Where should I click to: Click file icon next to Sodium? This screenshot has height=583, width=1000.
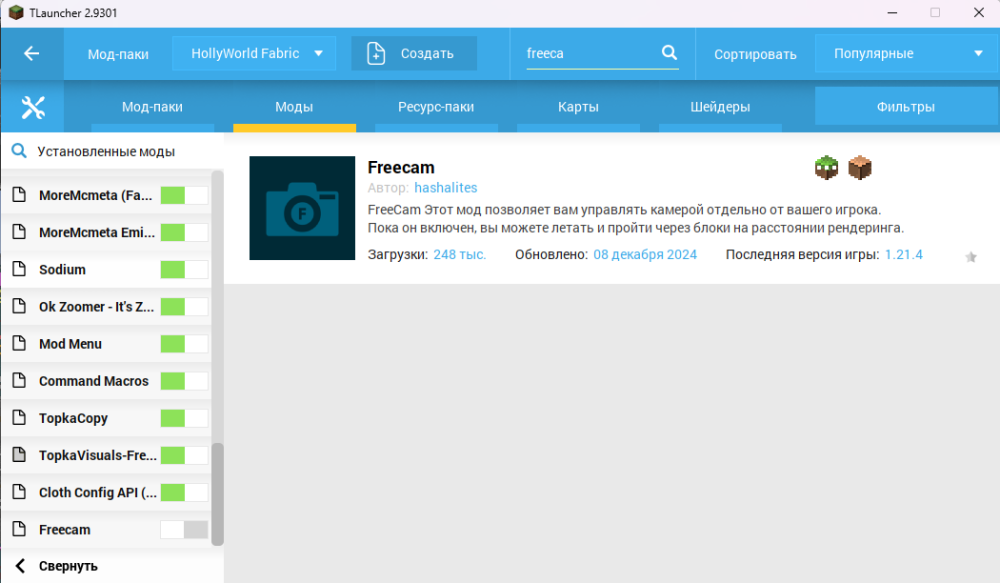[20, 269]
